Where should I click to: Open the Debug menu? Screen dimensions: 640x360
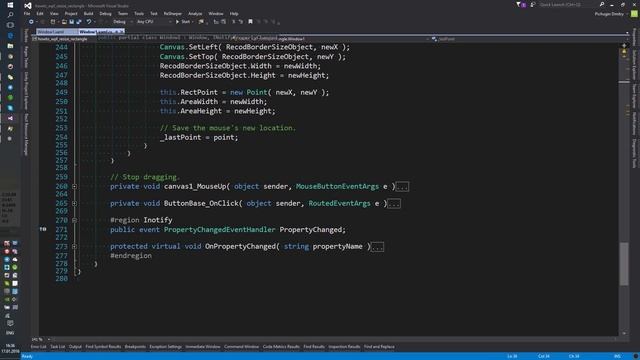click(105, 13)
